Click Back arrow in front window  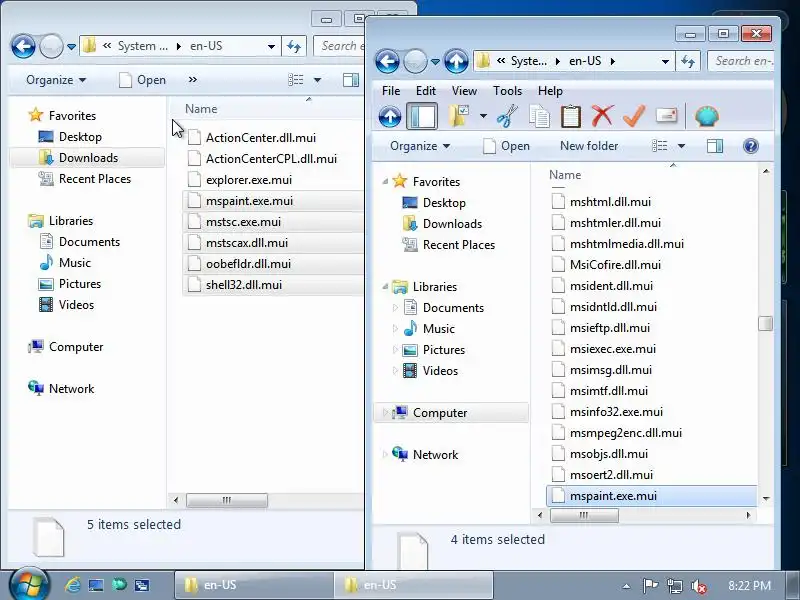(388, 61)
